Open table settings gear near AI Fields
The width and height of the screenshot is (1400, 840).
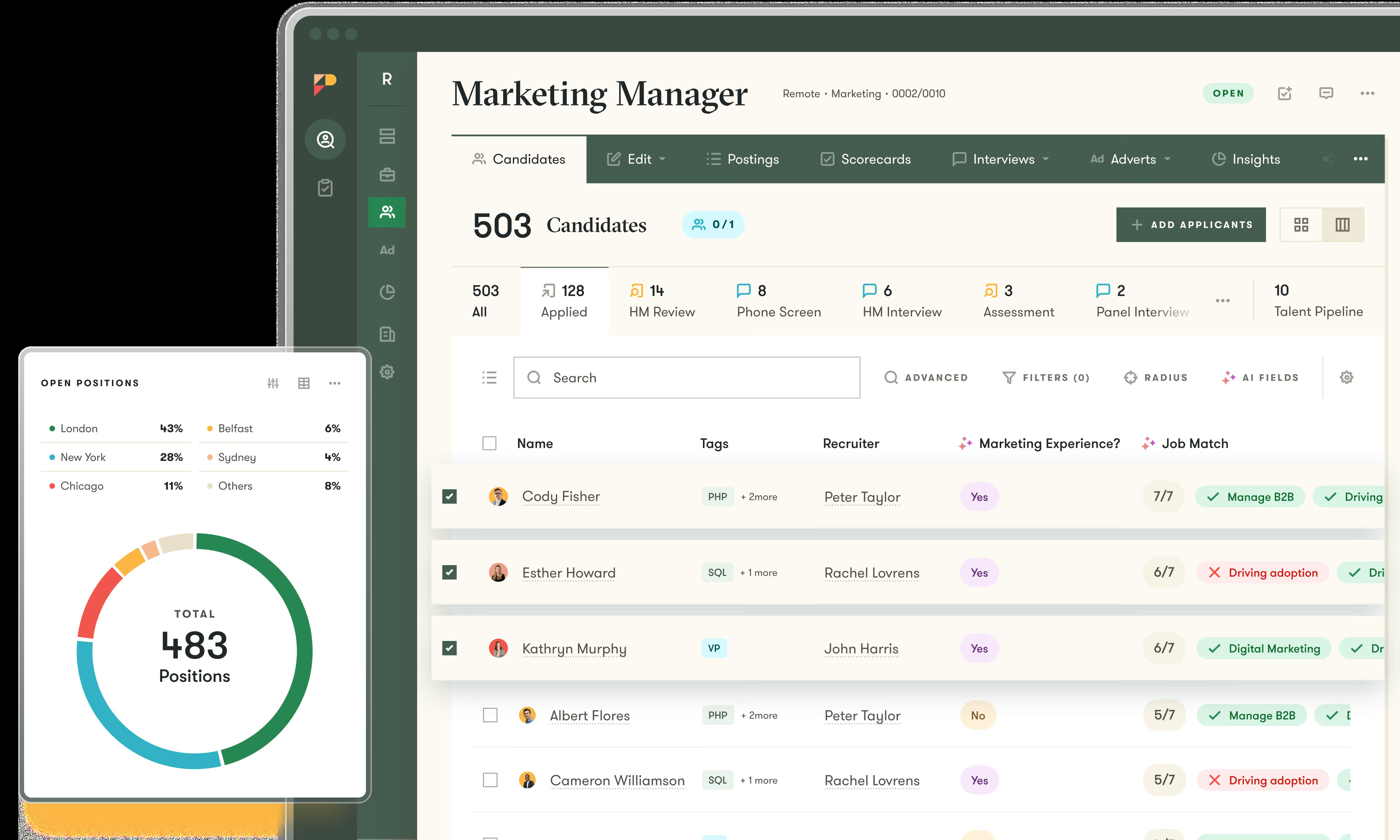point(1347,378)
